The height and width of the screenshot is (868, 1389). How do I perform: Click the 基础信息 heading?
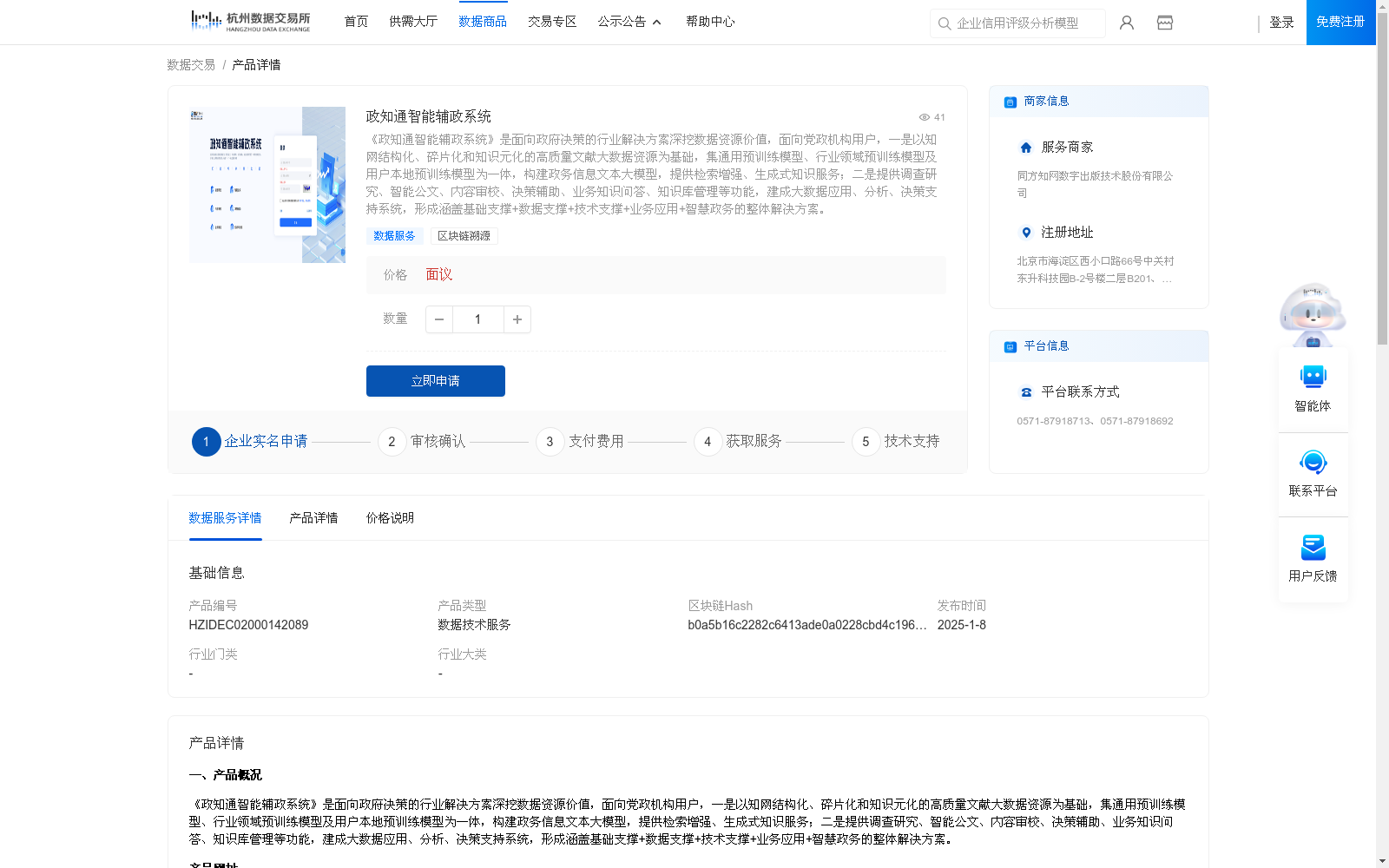pos(216,573)
